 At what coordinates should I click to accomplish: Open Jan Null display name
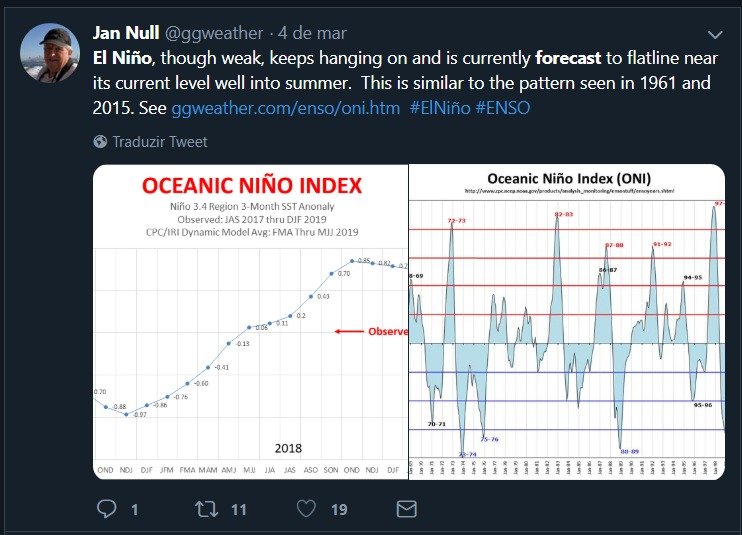pyautogui.click(x=126, y=33)
